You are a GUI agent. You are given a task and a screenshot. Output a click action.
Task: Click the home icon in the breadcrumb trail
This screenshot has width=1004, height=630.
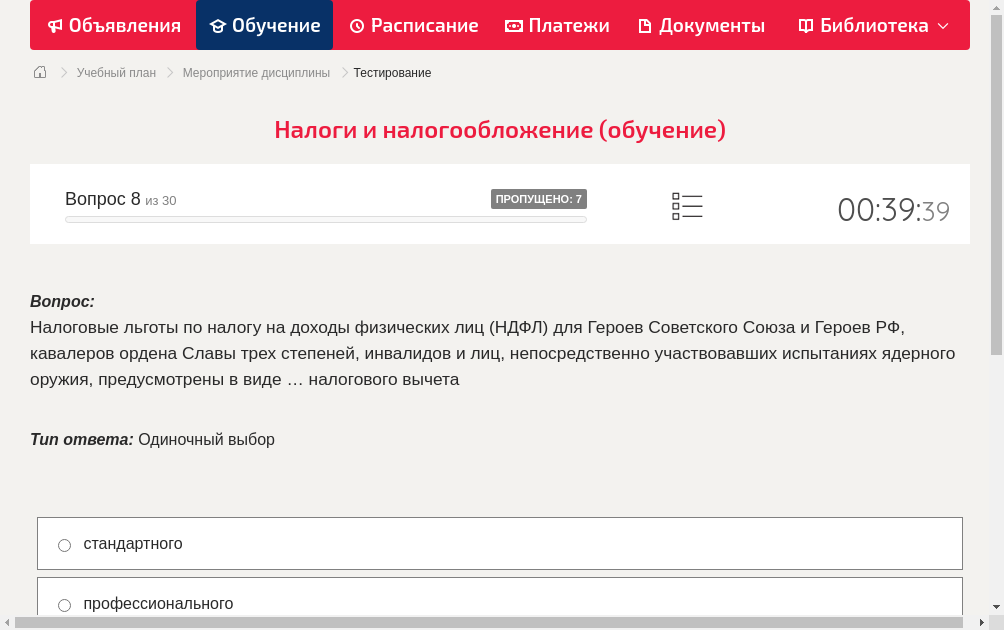pyautogui.click(x=40, y=72)
